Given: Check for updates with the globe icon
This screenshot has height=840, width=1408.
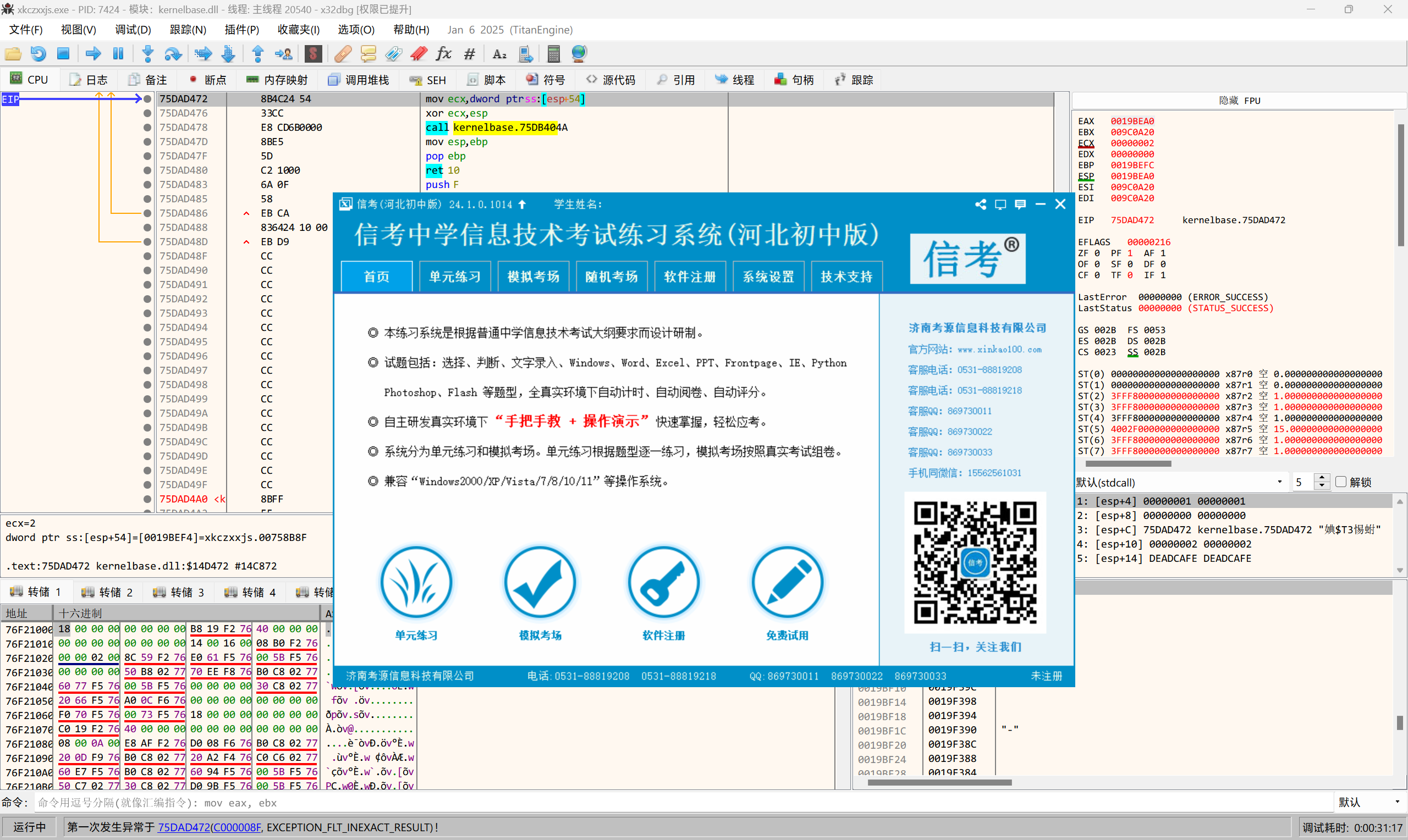Looking at the screenshot, I should 579,54.
